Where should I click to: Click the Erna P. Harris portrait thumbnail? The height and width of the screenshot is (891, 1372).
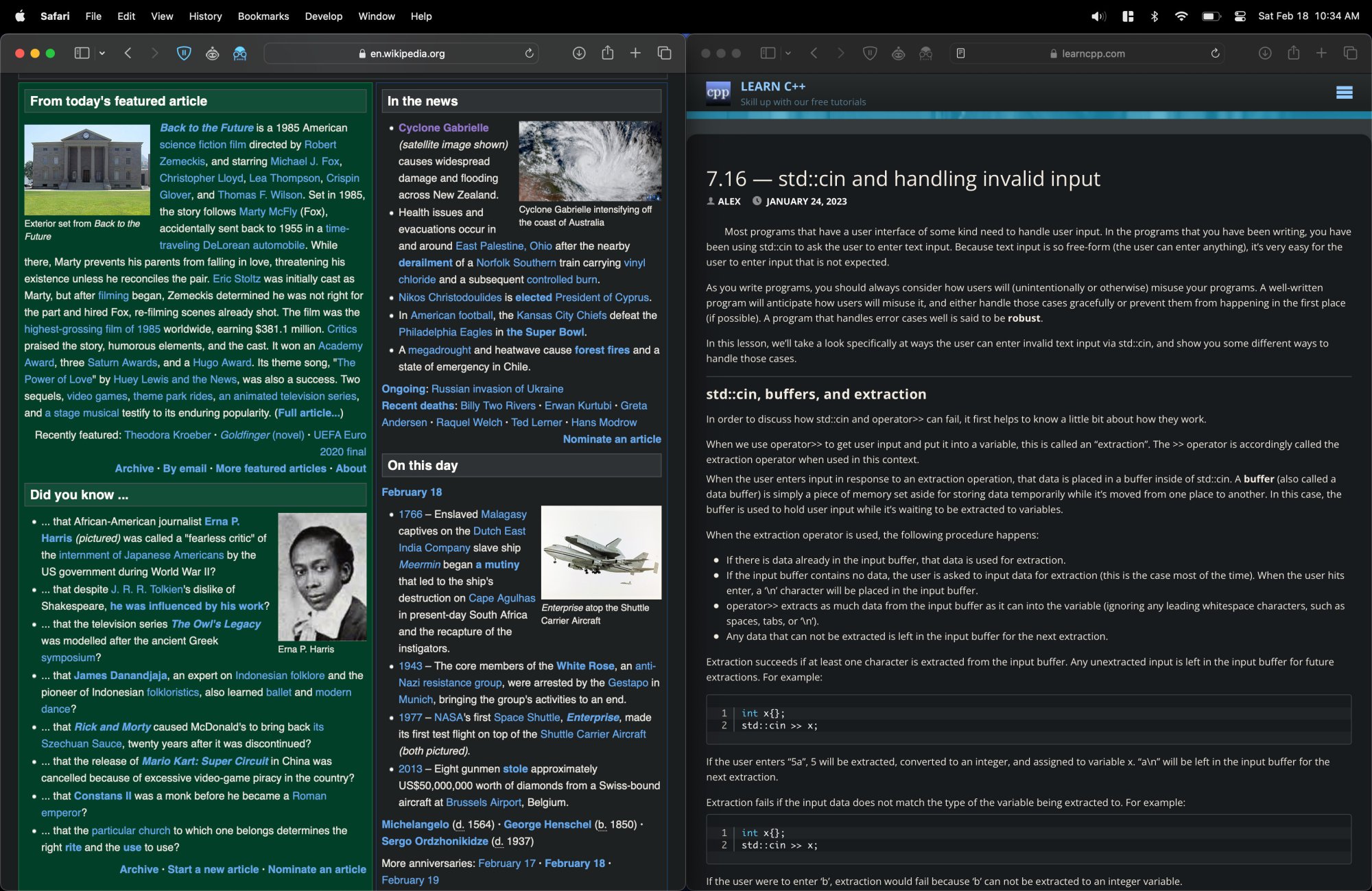[x=322, y=576]
